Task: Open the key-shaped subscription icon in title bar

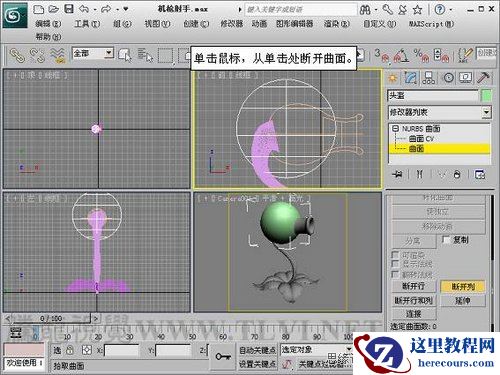Action: click(388, 10)
